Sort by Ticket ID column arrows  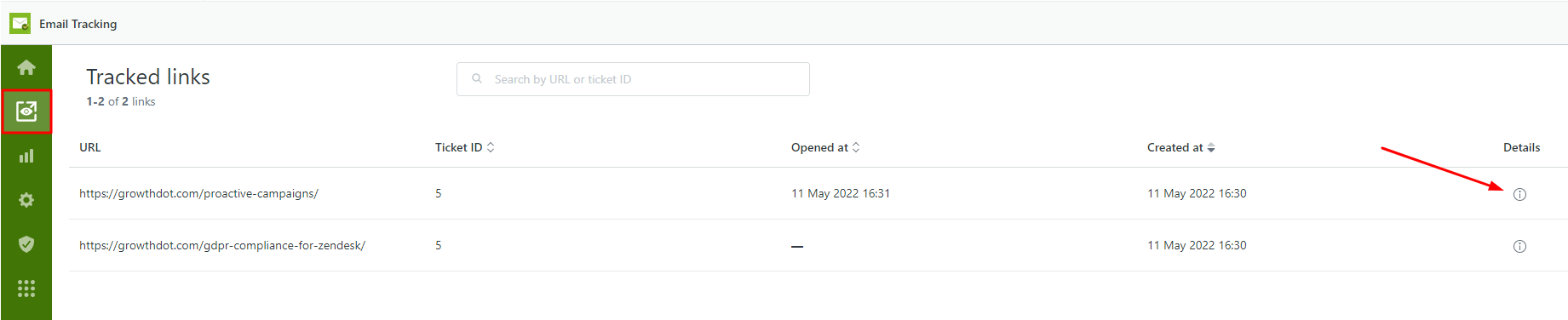pyautogui.click(x=491, y=147)
